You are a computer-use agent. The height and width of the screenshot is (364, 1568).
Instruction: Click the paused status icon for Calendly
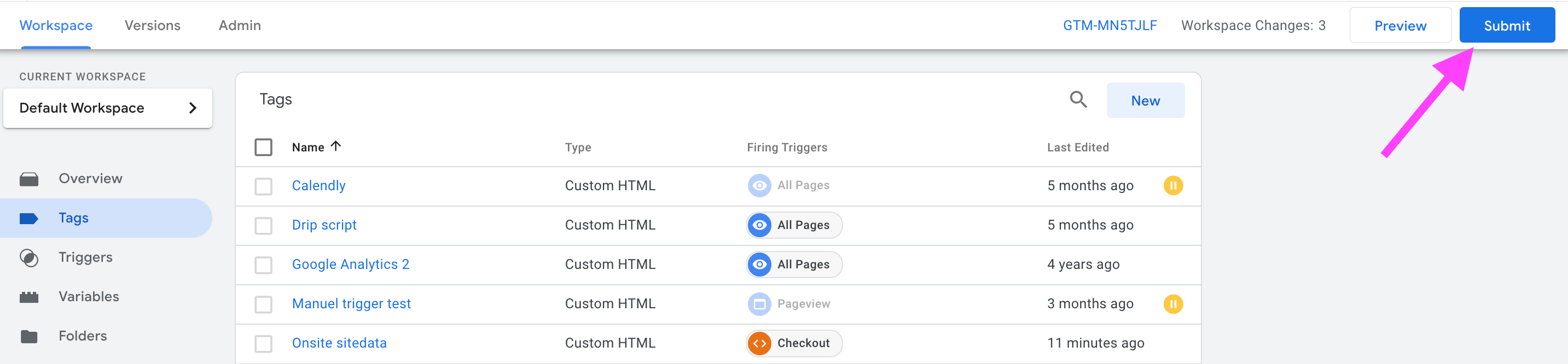(x=1172, y=185)
